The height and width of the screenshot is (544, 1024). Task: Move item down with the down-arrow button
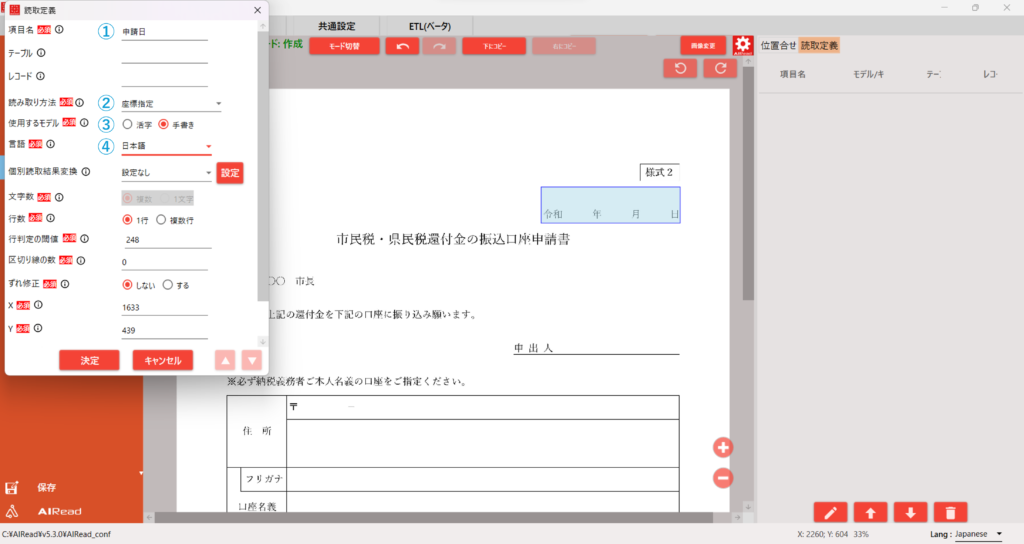(910, 513)
